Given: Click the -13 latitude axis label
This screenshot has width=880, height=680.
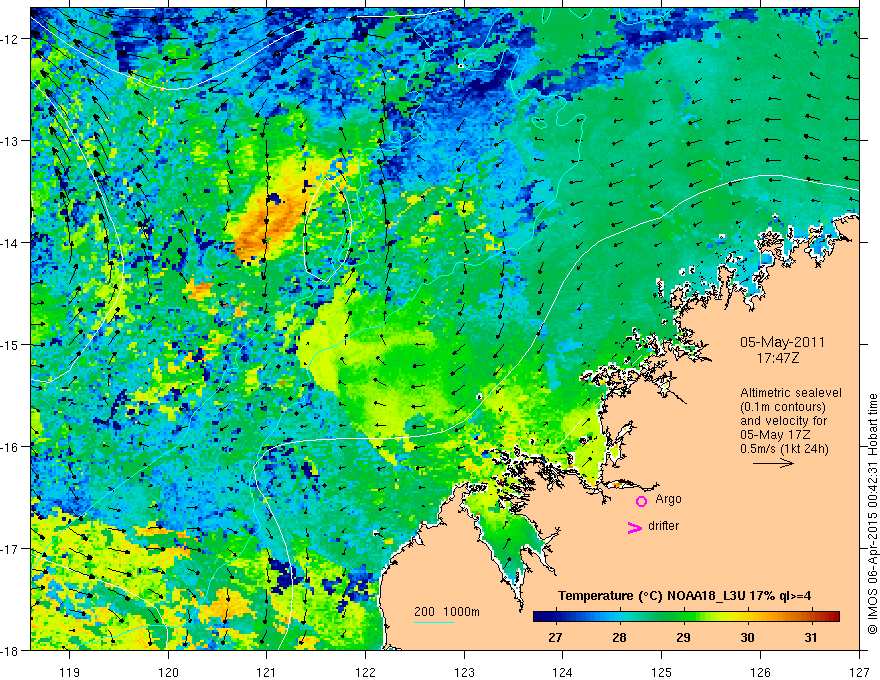Looking at the screenshot, I should tap(10, 141).
